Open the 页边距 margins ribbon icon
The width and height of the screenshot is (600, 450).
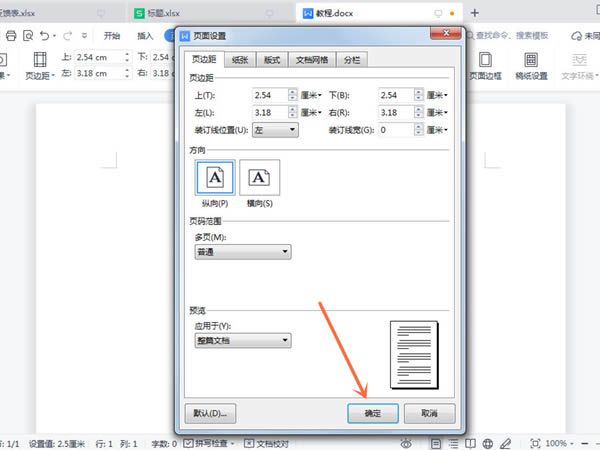[x=40, y=65]
